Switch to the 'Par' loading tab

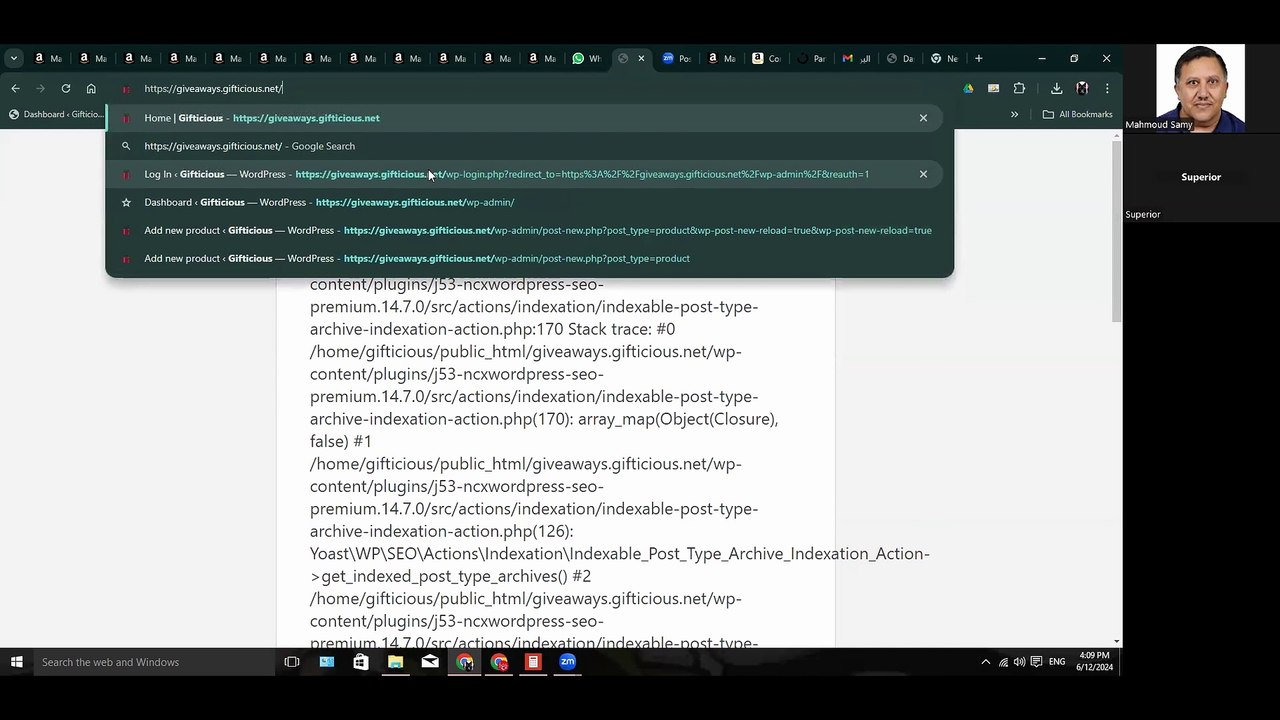812,58
